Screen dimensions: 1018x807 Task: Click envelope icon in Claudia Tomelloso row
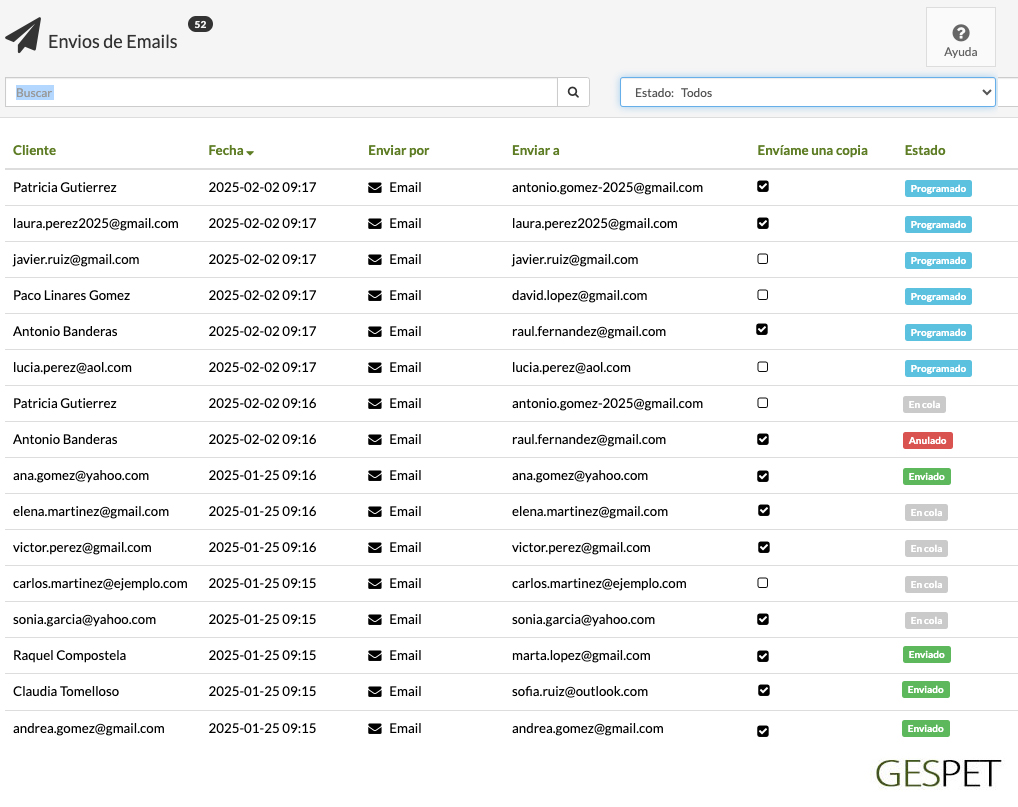[x=375, y=692]
